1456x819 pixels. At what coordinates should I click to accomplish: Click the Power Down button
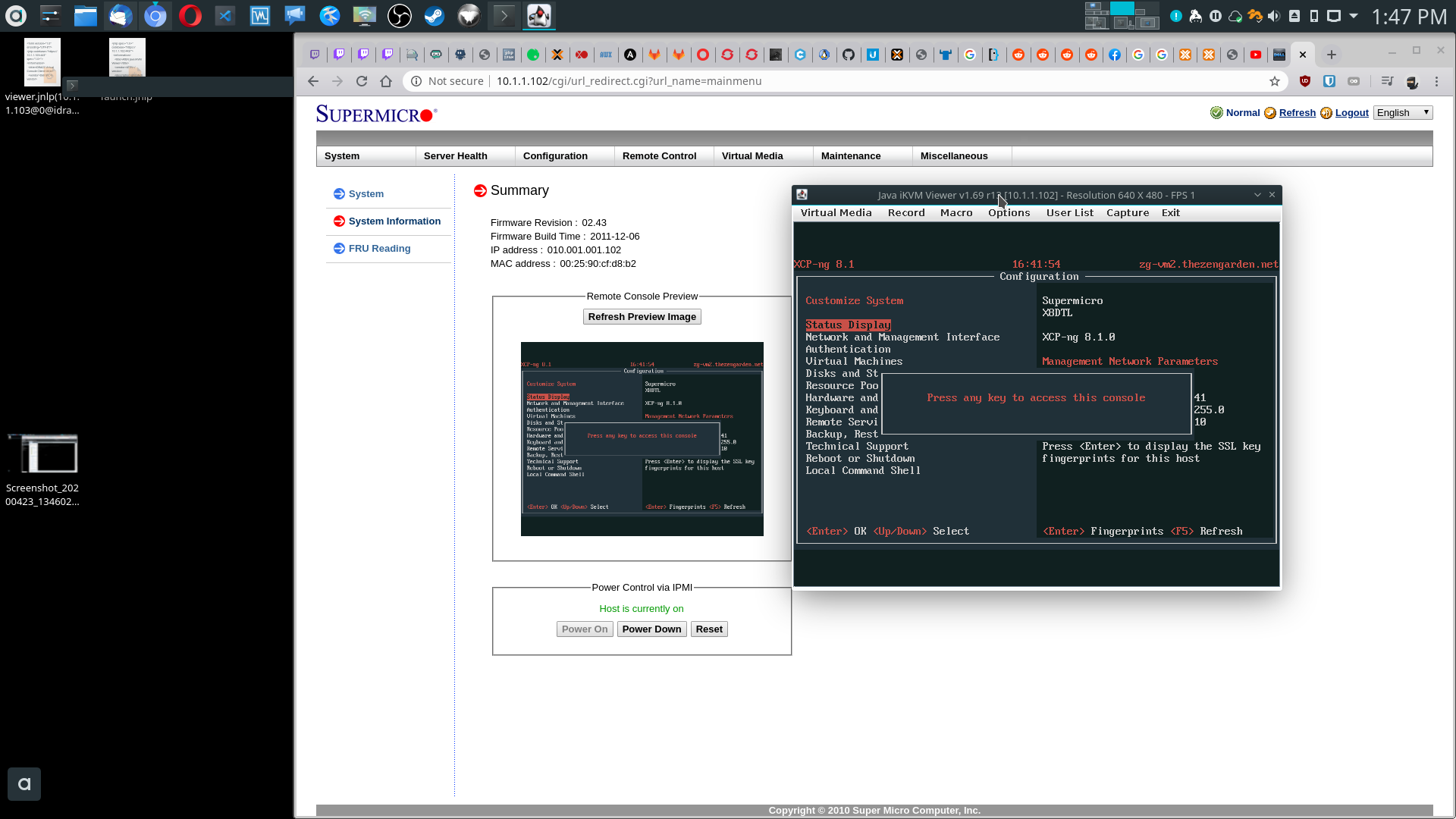tap(651, 629)
